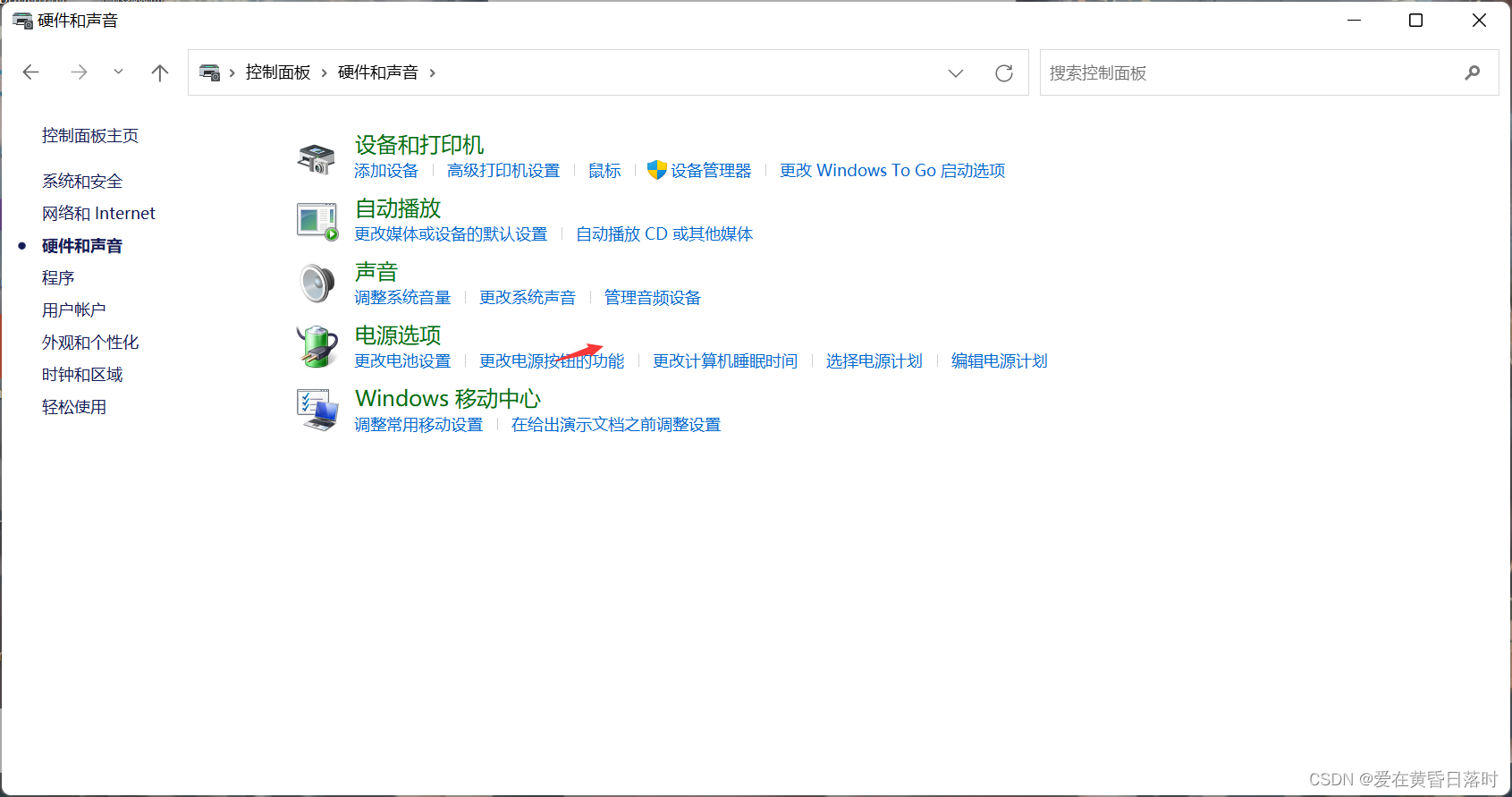Click the 鼠标 link

pyautogui.click(x=604, y=171)
